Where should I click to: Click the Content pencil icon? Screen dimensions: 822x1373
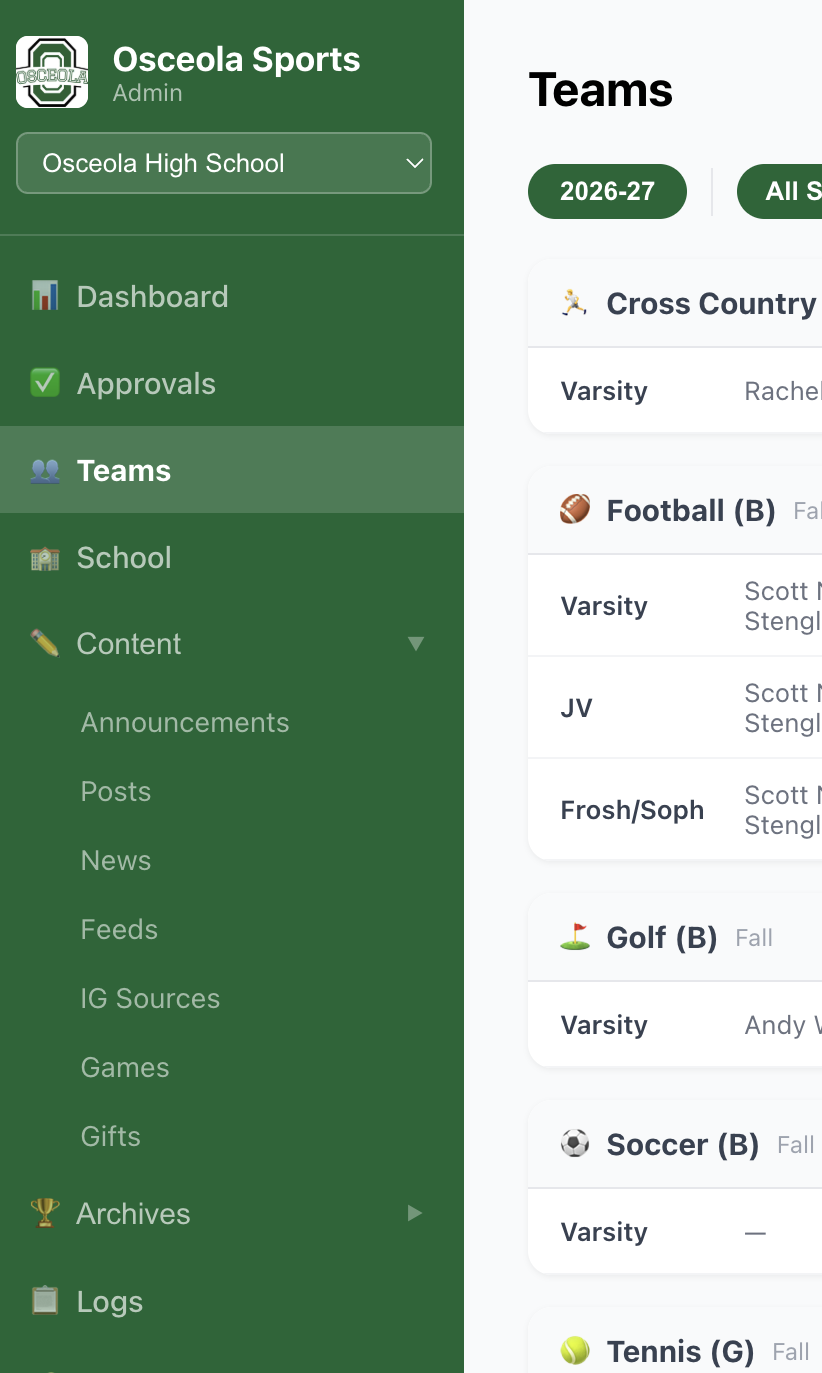45,643
